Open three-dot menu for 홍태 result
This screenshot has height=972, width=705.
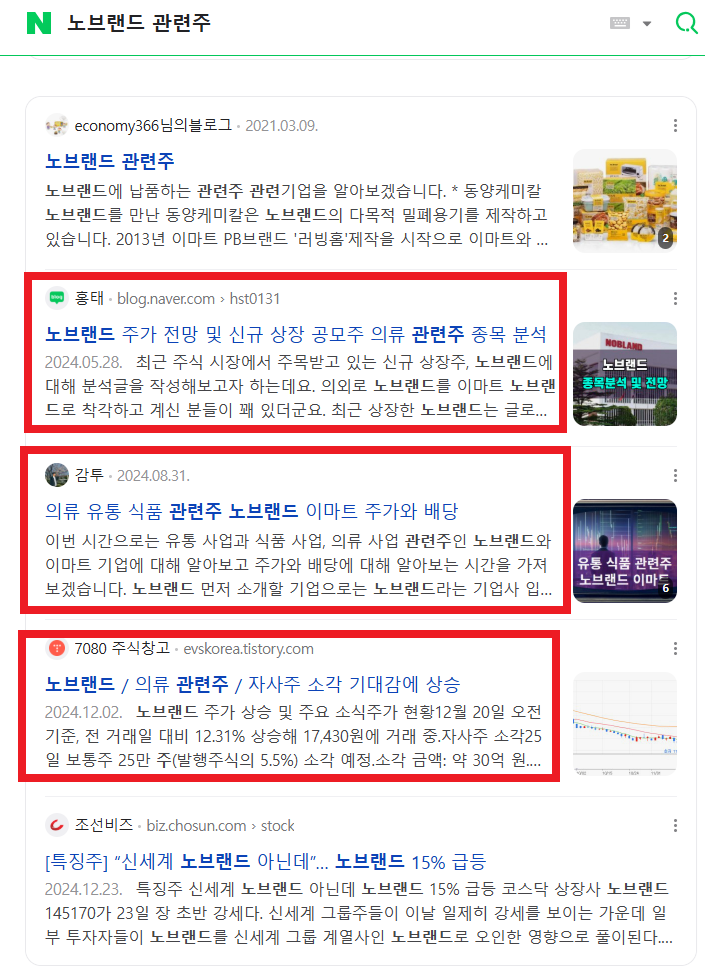pos(675,298)
